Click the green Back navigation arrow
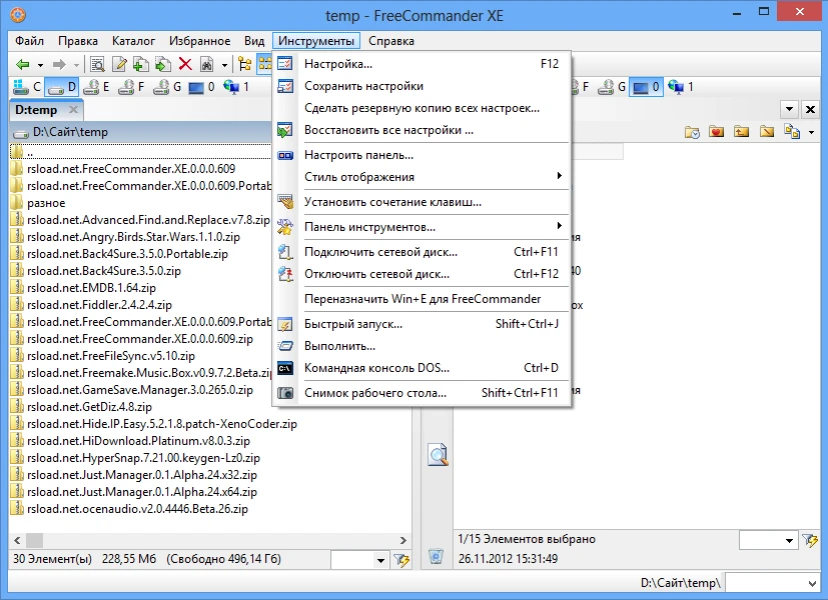 22,65
